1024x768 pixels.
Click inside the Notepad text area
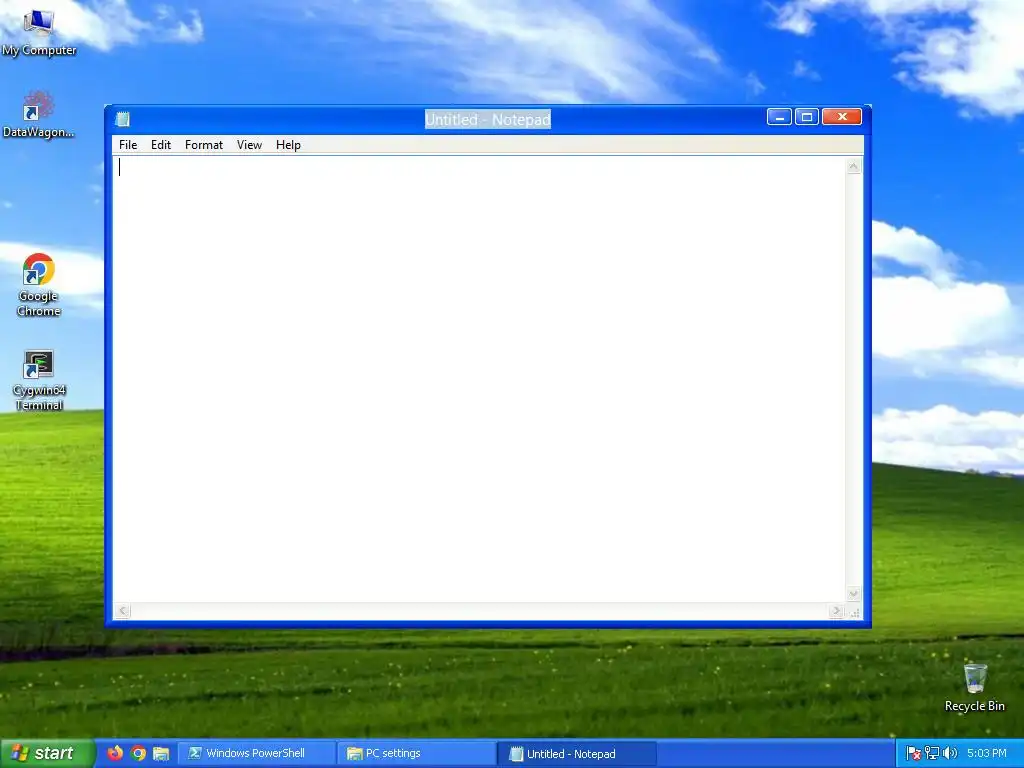(x=479, y=379)
